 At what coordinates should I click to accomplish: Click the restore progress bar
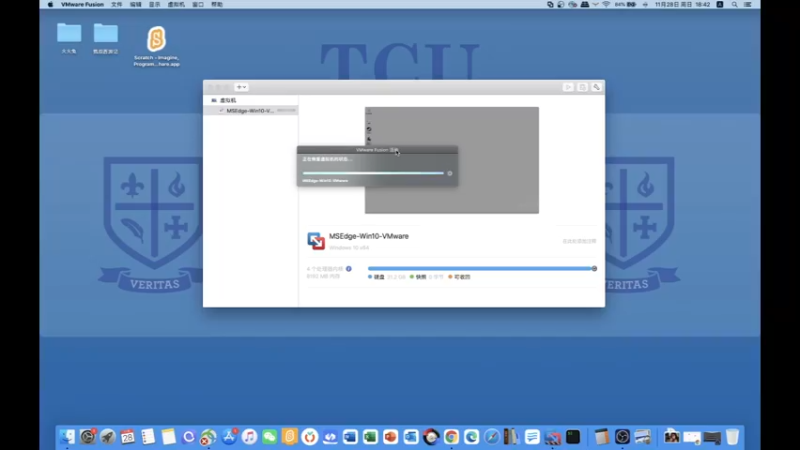point(373,173)
